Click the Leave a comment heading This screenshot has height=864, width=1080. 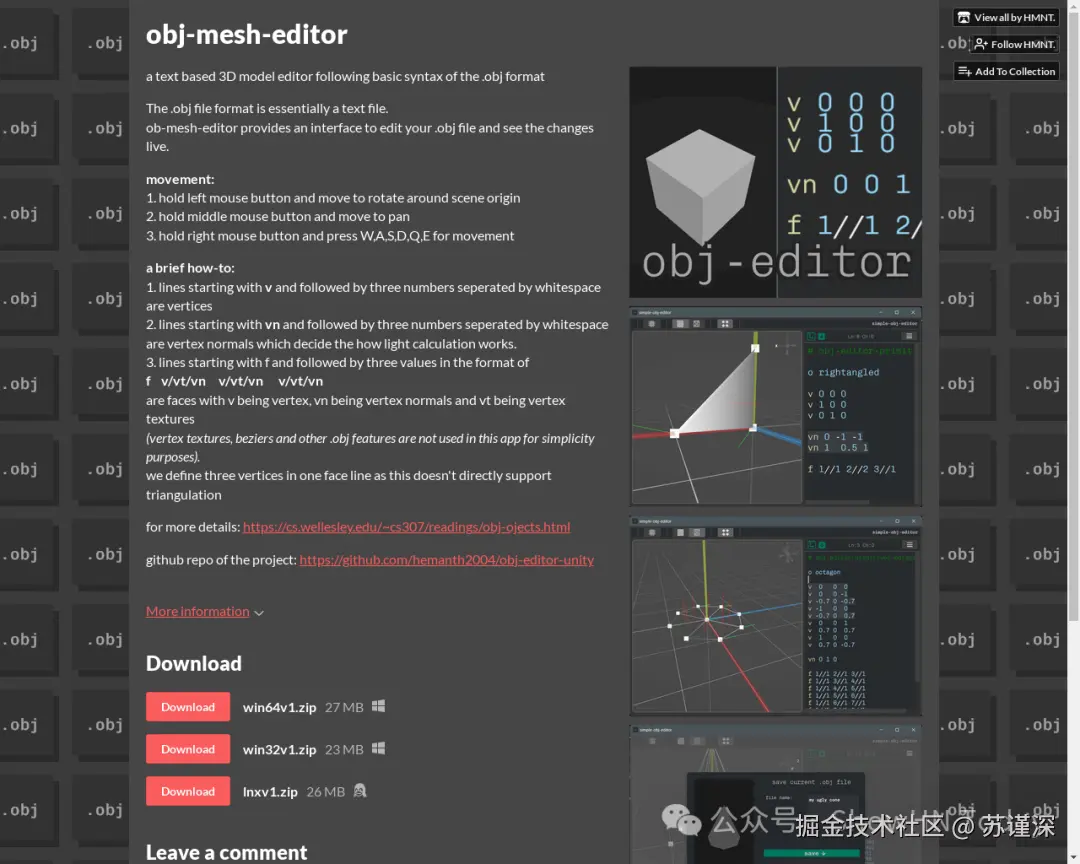pyautogui.click(x=226, y=852)
